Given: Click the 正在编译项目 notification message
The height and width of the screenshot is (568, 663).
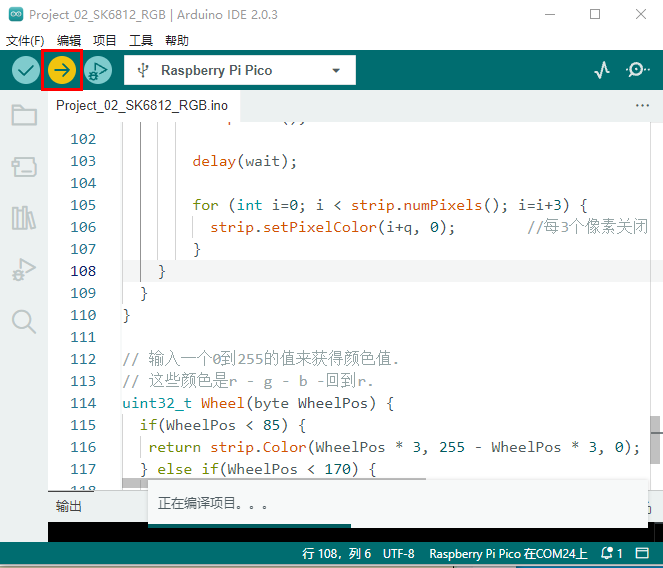Looking at the screenshot, I should (213, 503).
